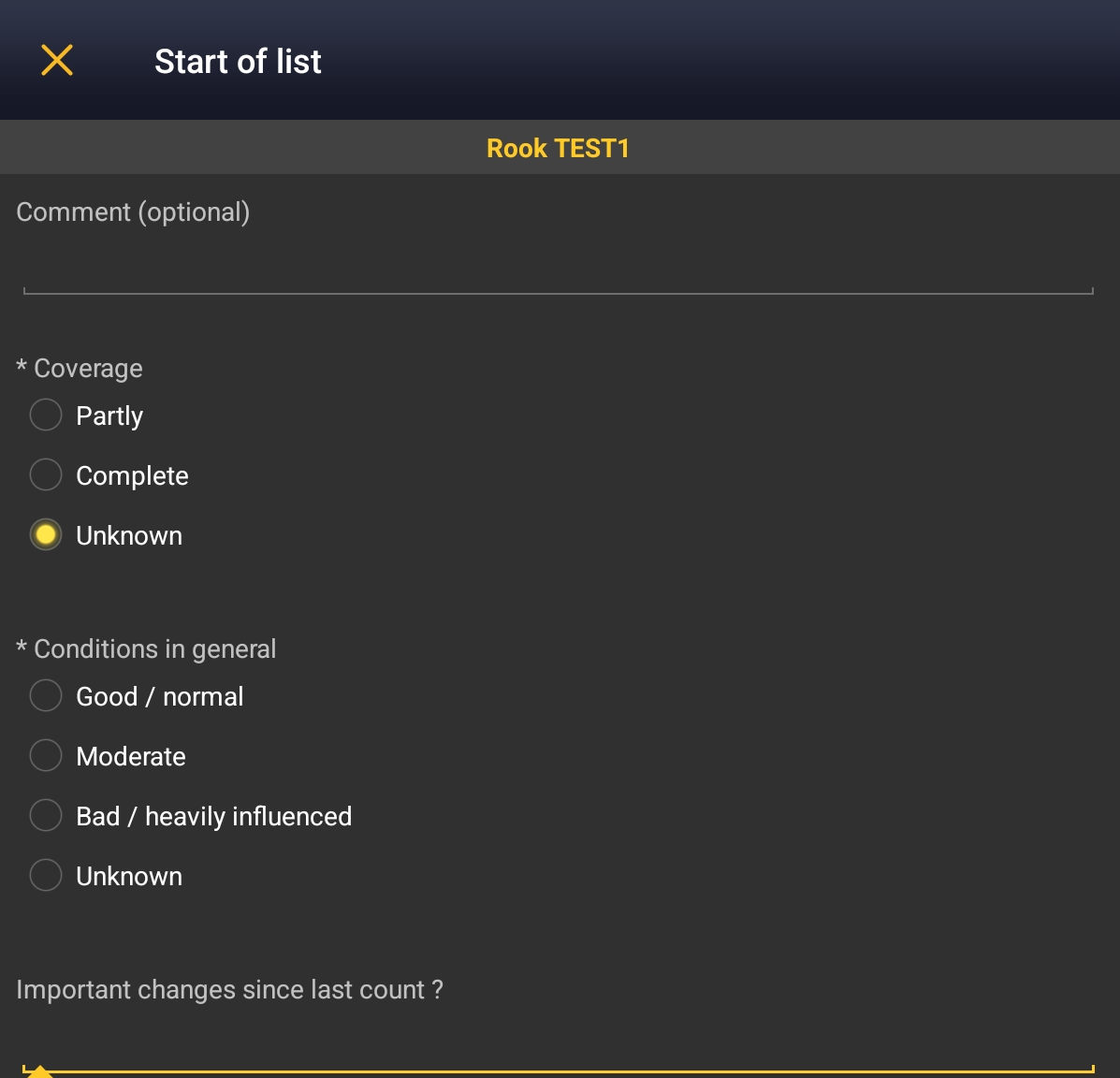
Task: Click the yellow text cursor handle
Action: pos(39,1072)
